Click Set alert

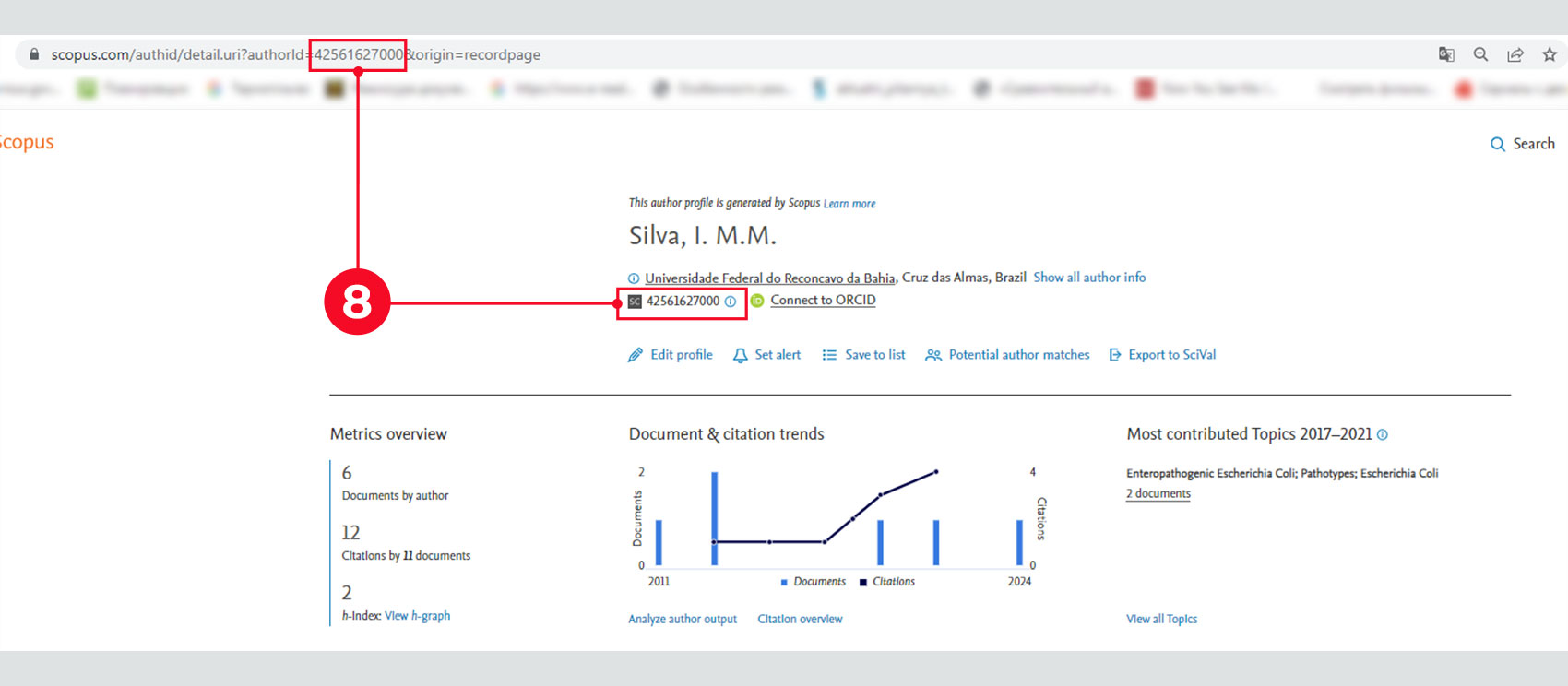[x=778, y=354]
